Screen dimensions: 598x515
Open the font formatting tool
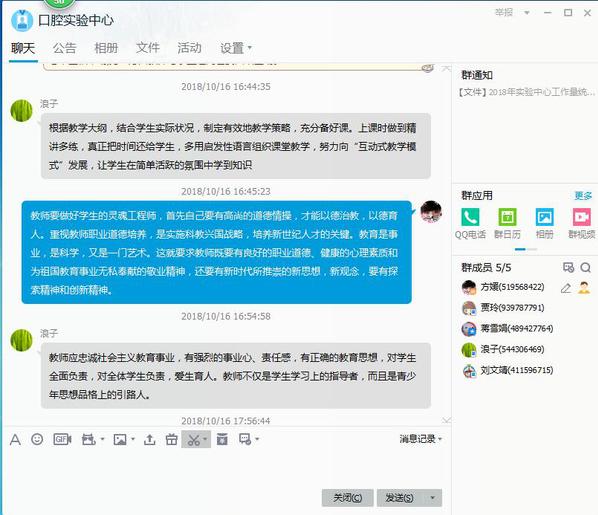(15, 439)
